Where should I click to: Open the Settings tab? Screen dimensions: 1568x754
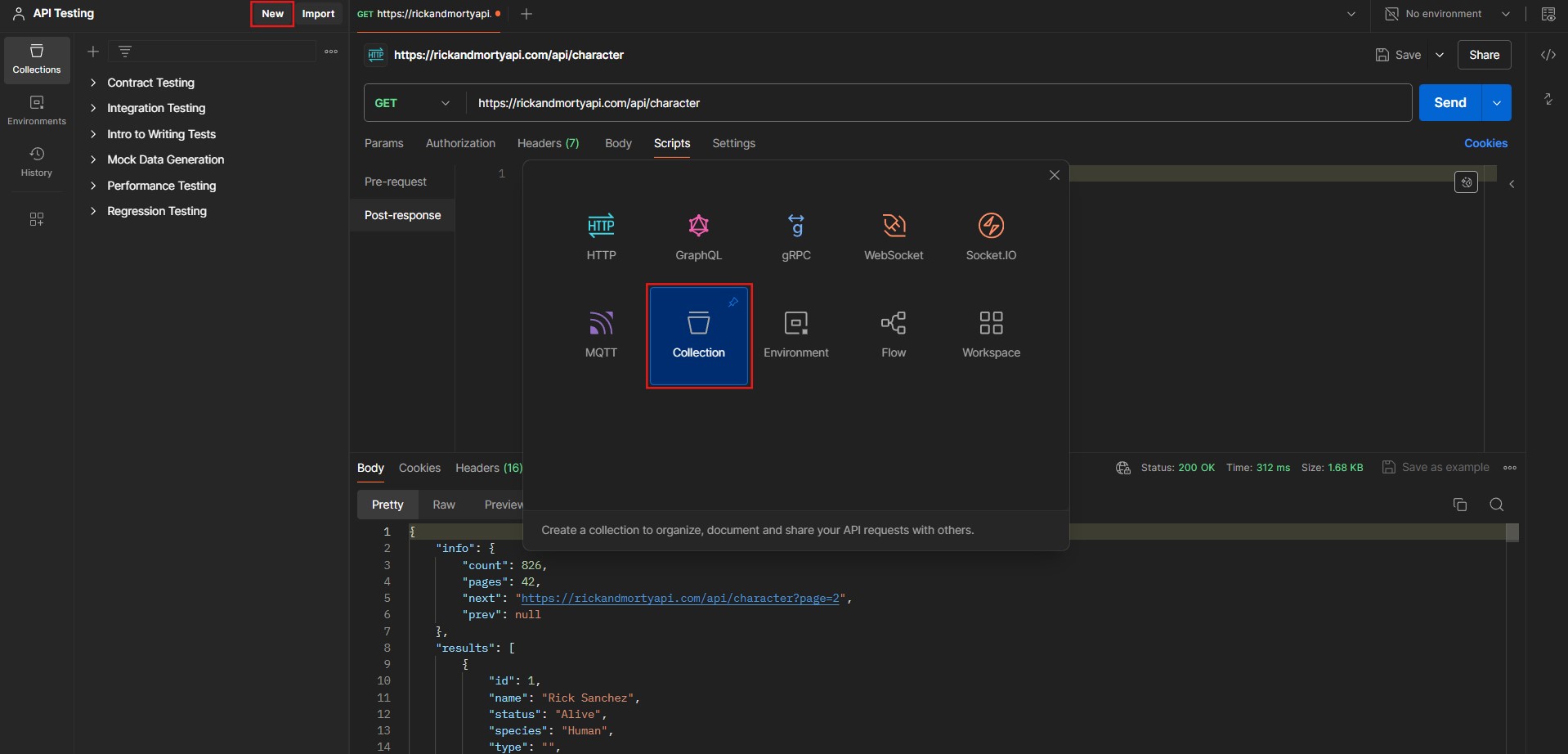point(733,143)
